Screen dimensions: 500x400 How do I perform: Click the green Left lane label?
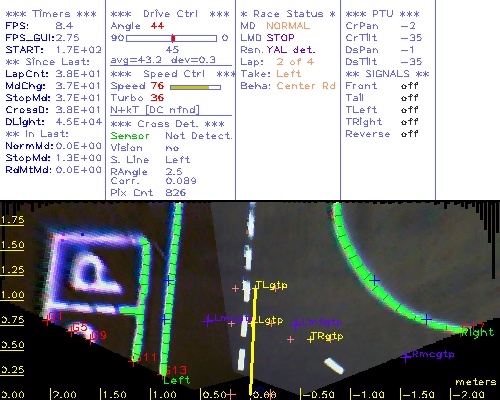pyautogui.click(x=176, y=380)
